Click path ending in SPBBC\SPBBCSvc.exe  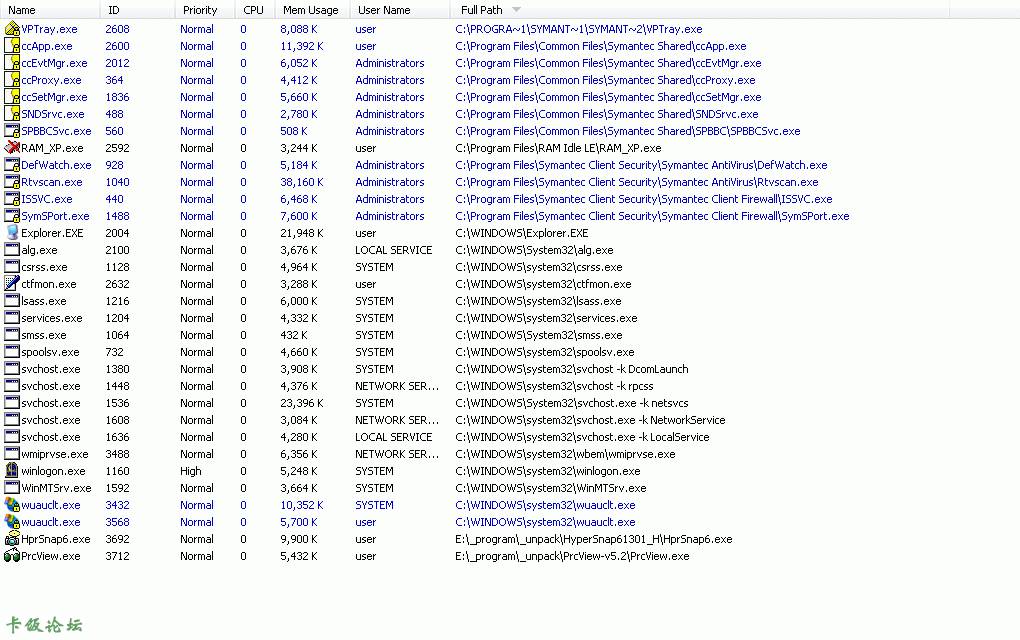point(628,131)
